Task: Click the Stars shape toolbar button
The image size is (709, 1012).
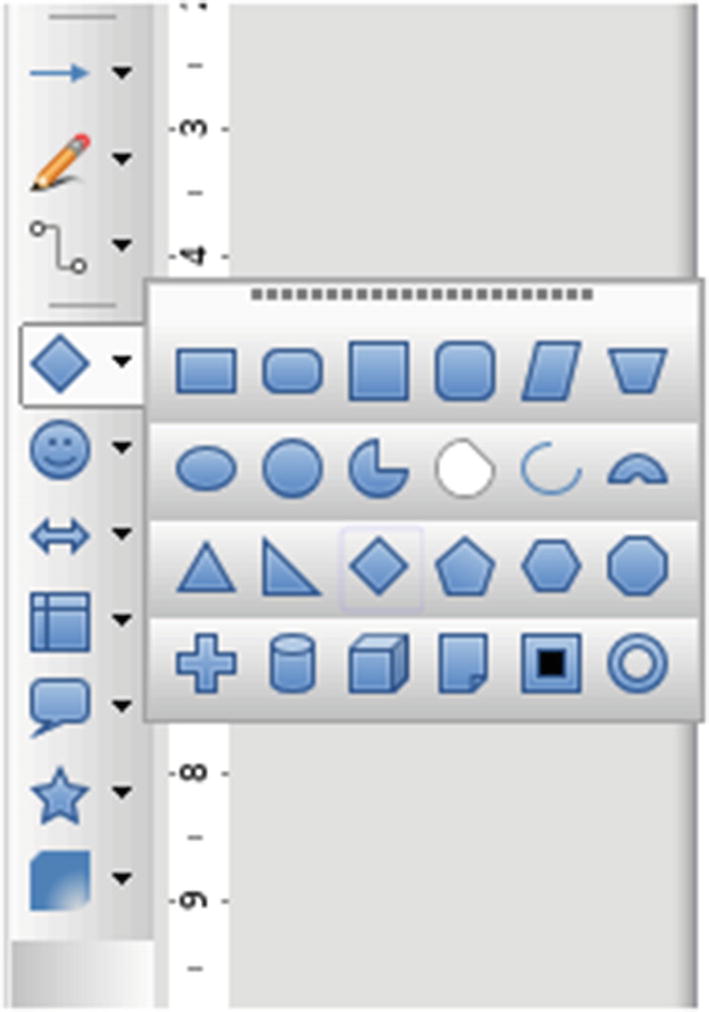Action: pos(59,795)
